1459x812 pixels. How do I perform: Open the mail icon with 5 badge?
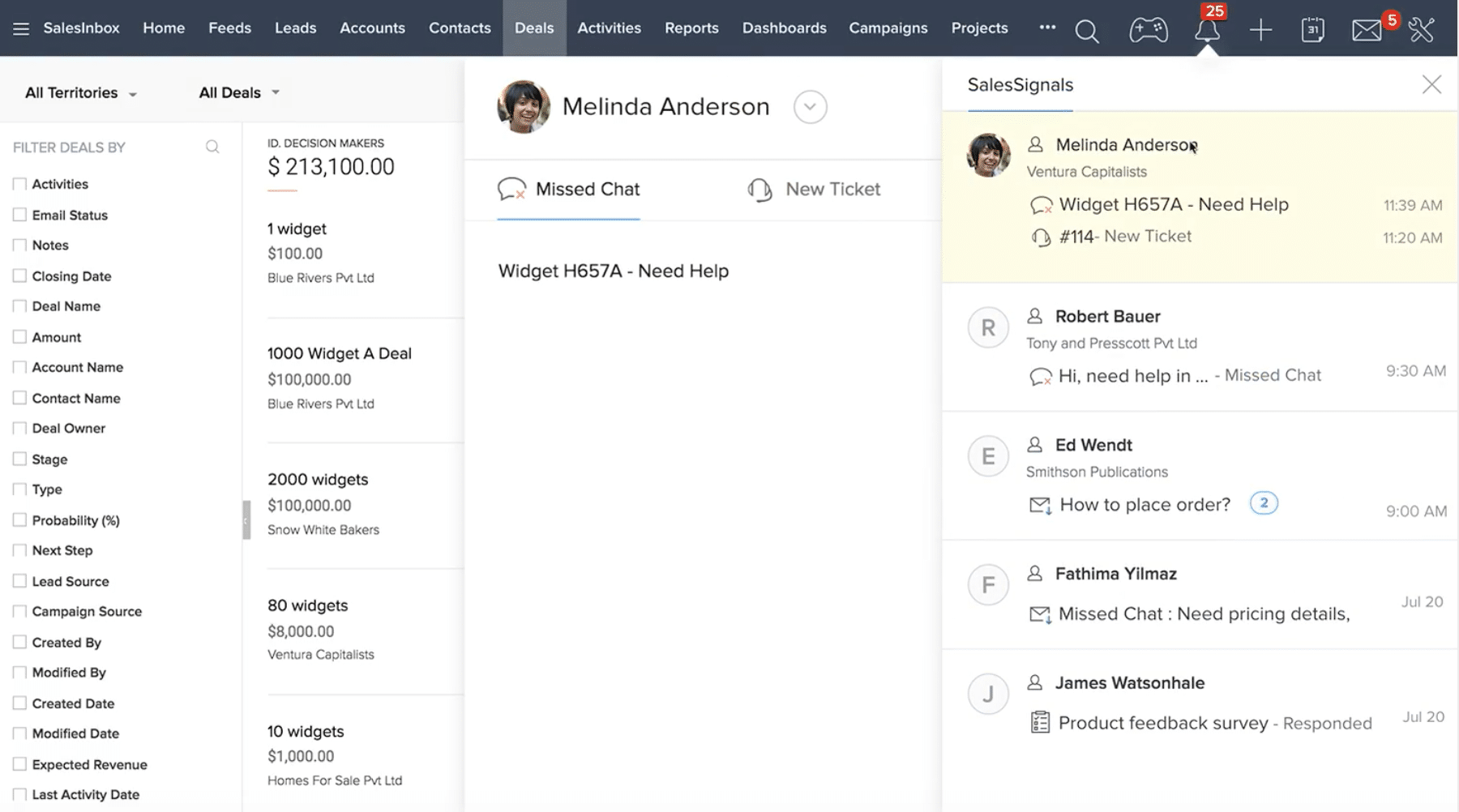(x=1367, y=31)
